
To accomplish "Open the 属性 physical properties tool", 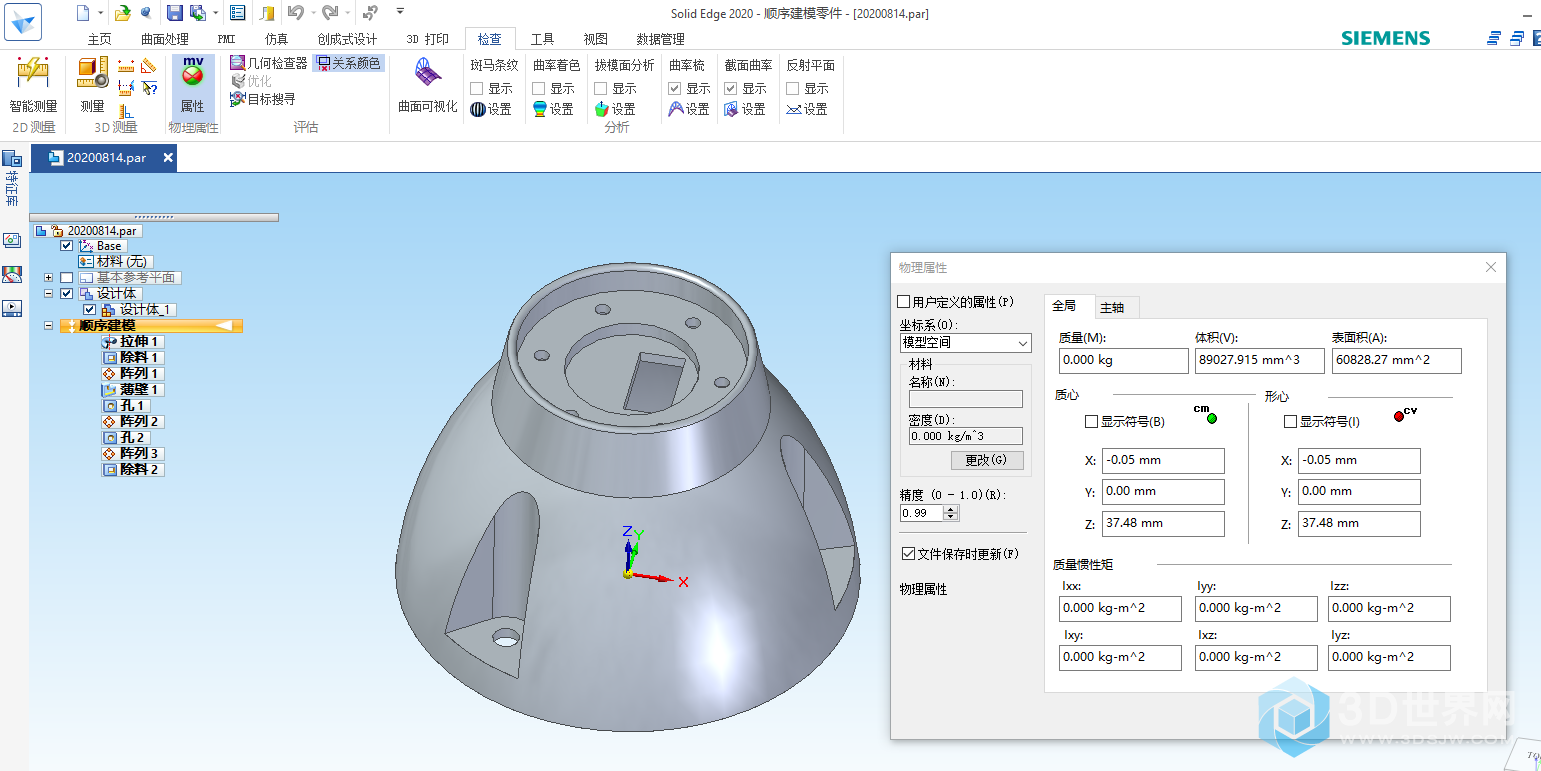I will [193, 85].
